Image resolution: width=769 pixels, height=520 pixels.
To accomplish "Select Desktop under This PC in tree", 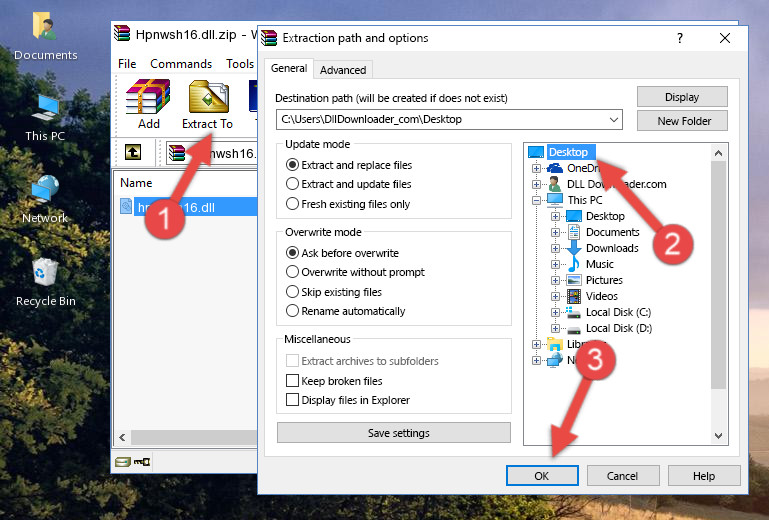I will pos(605,216).
